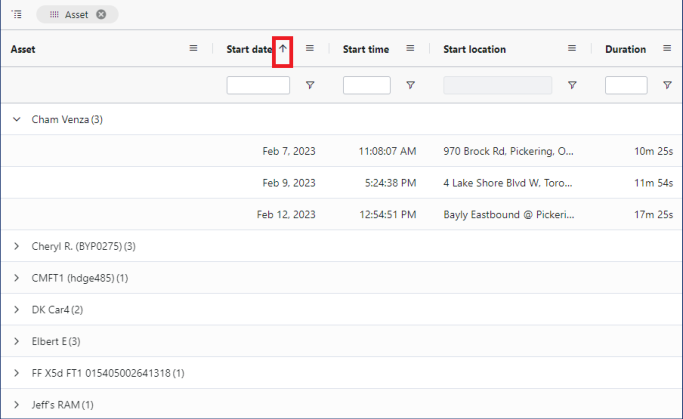
Task: Click the Start location filter funnel icon
Action: [x=572, y=86]
